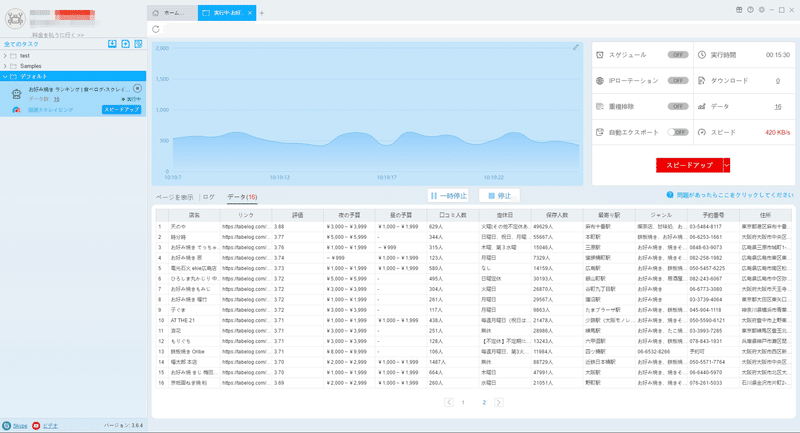Open the Skype icon in the bottom bar

tap(7, 425)
